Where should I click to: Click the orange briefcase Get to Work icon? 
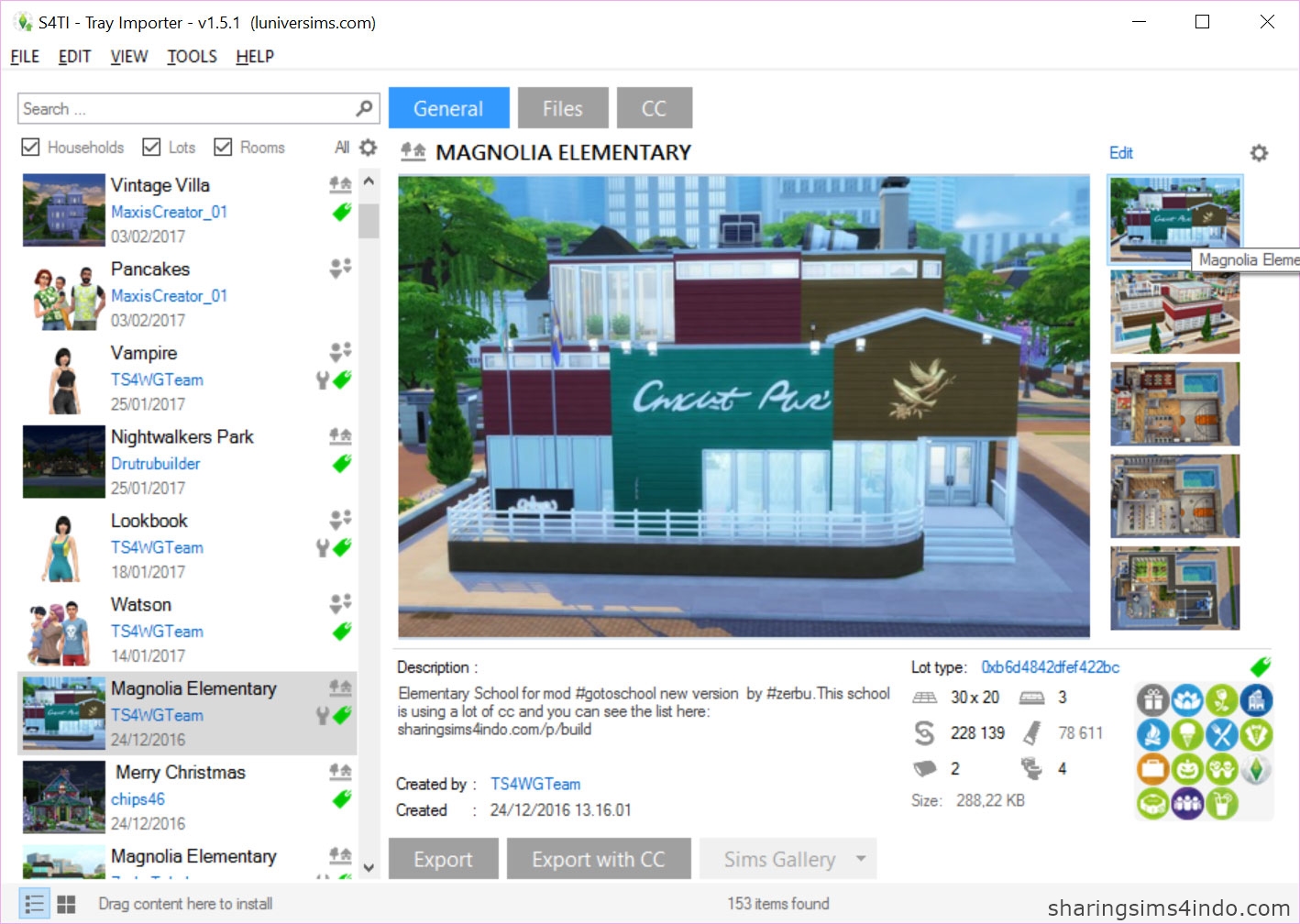click(x=1153, y=768)
